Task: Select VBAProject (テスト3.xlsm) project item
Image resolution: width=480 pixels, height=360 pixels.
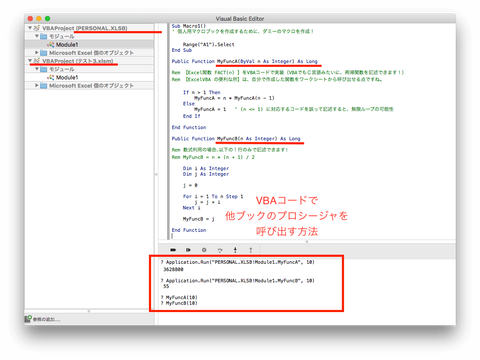Action: [77, 61]
